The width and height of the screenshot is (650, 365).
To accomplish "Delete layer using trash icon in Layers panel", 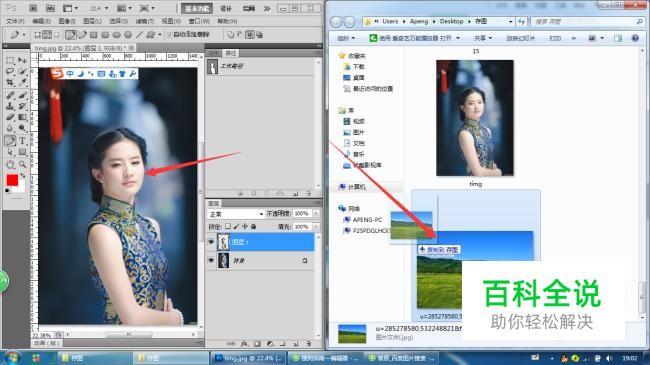I will coord(308,343).
